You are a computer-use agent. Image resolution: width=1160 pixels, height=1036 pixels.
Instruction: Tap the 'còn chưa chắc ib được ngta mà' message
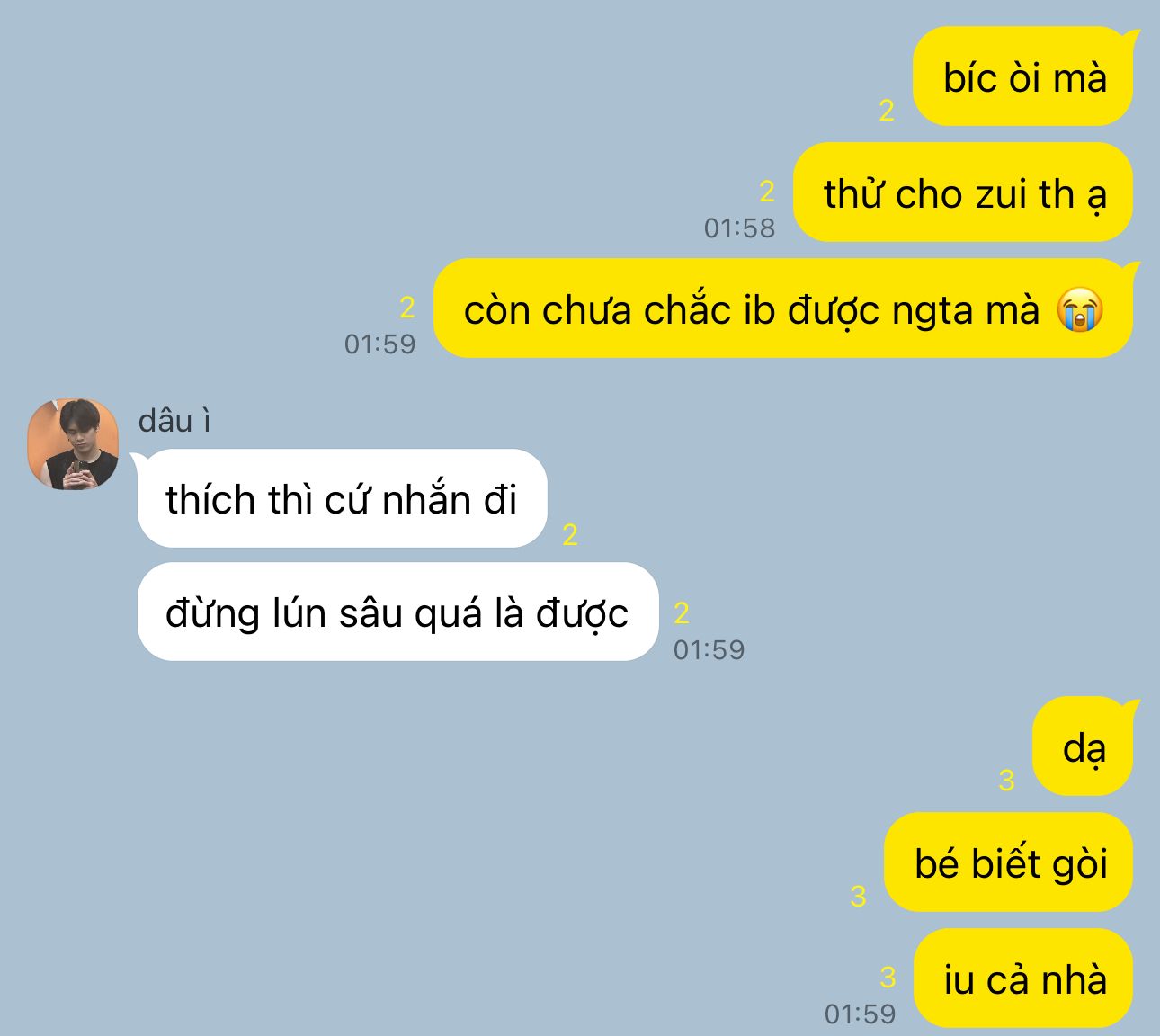coord(783,308)
